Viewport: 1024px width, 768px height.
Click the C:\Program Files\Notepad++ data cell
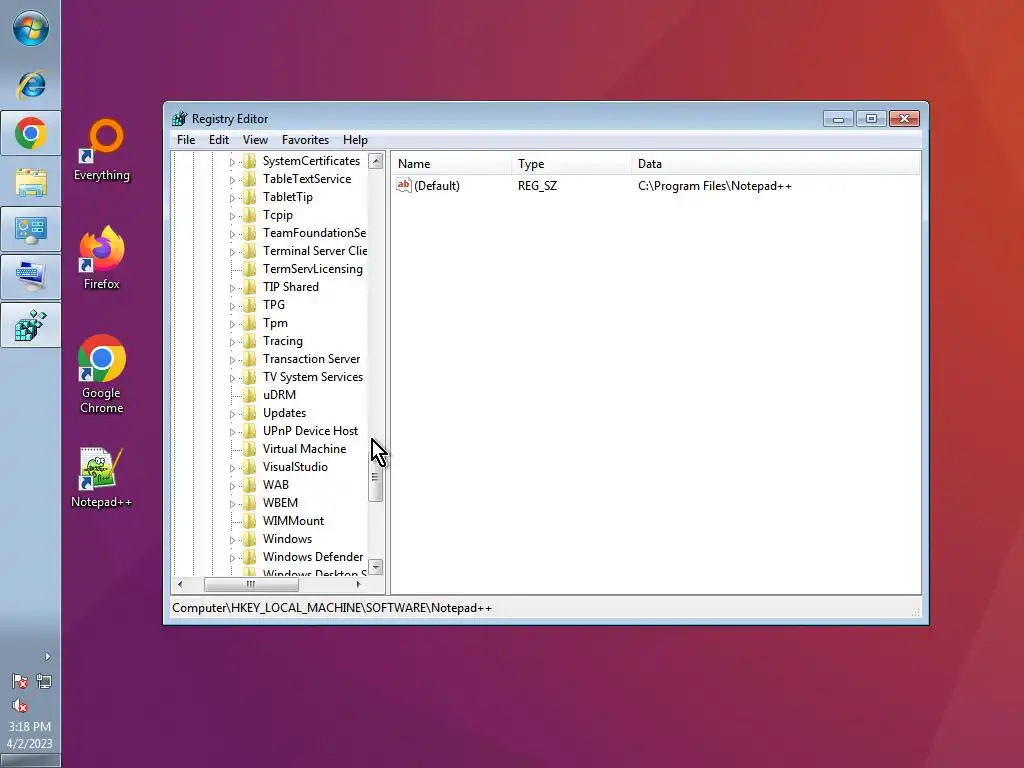[714, 186]
